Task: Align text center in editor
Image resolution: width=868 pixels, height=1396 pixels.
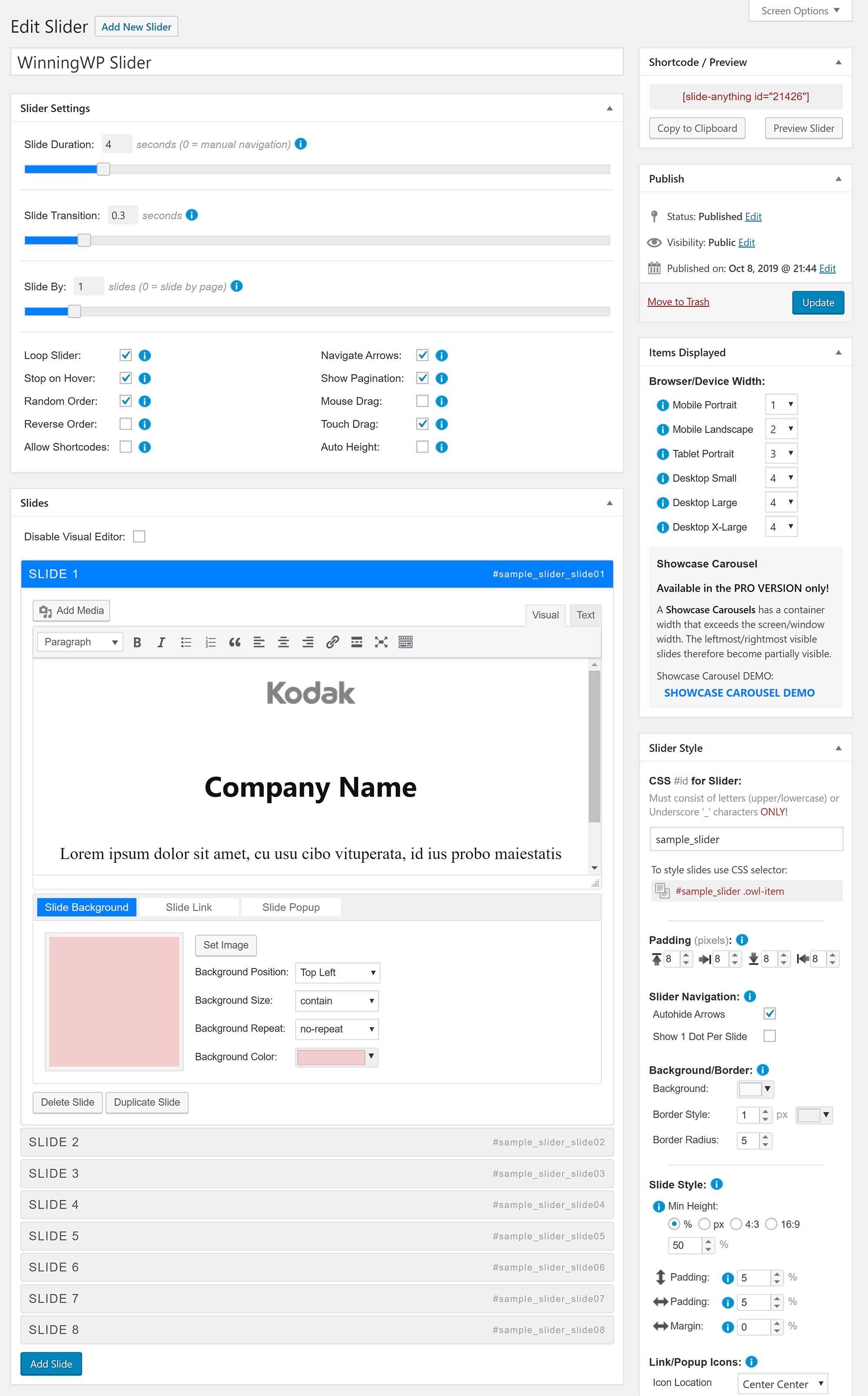Action: click(x=283, y=642)
